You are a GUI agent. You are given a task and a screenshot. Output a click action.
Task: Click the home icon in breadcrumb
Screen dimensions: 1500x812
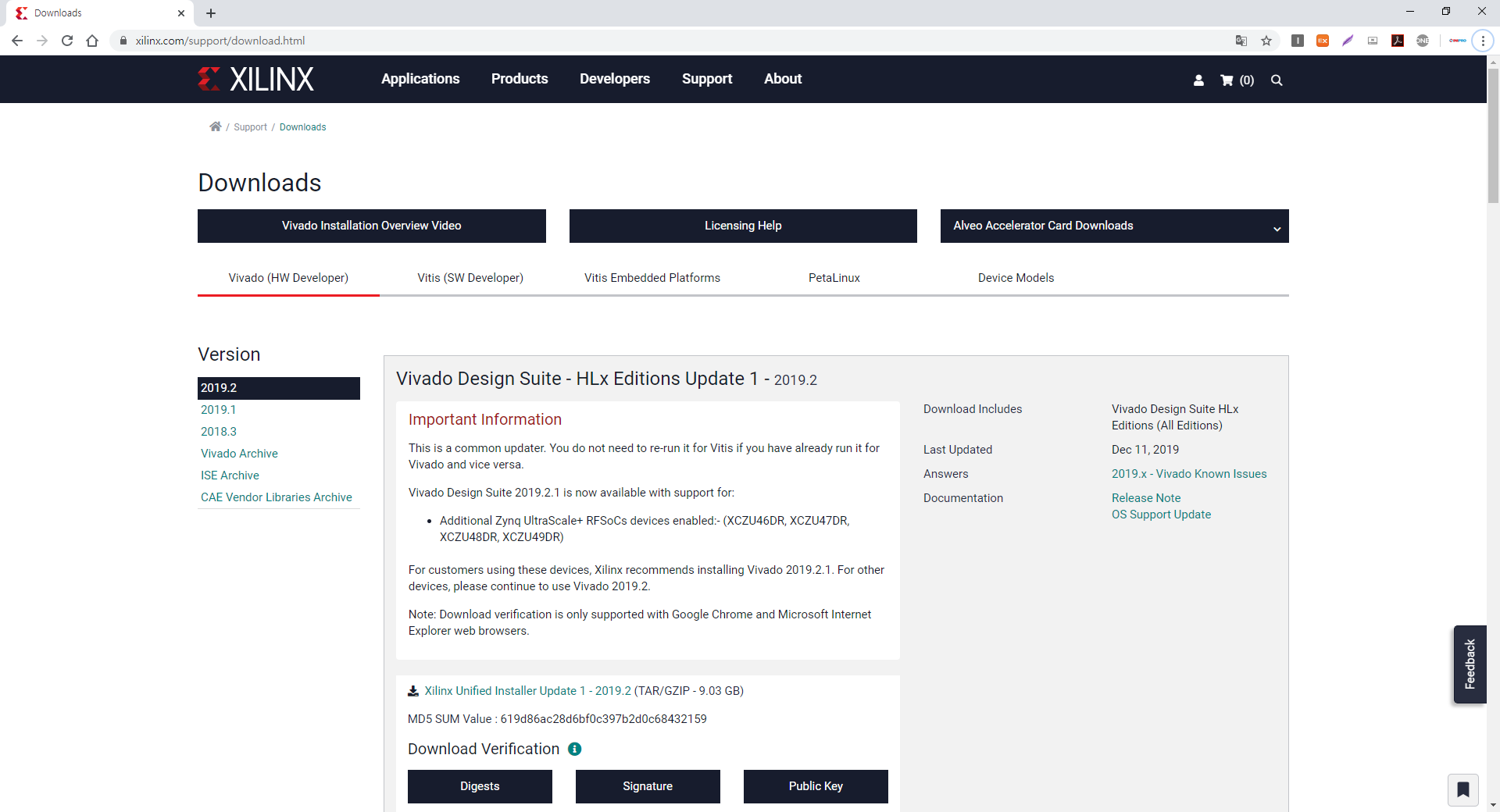coord(215,126)
